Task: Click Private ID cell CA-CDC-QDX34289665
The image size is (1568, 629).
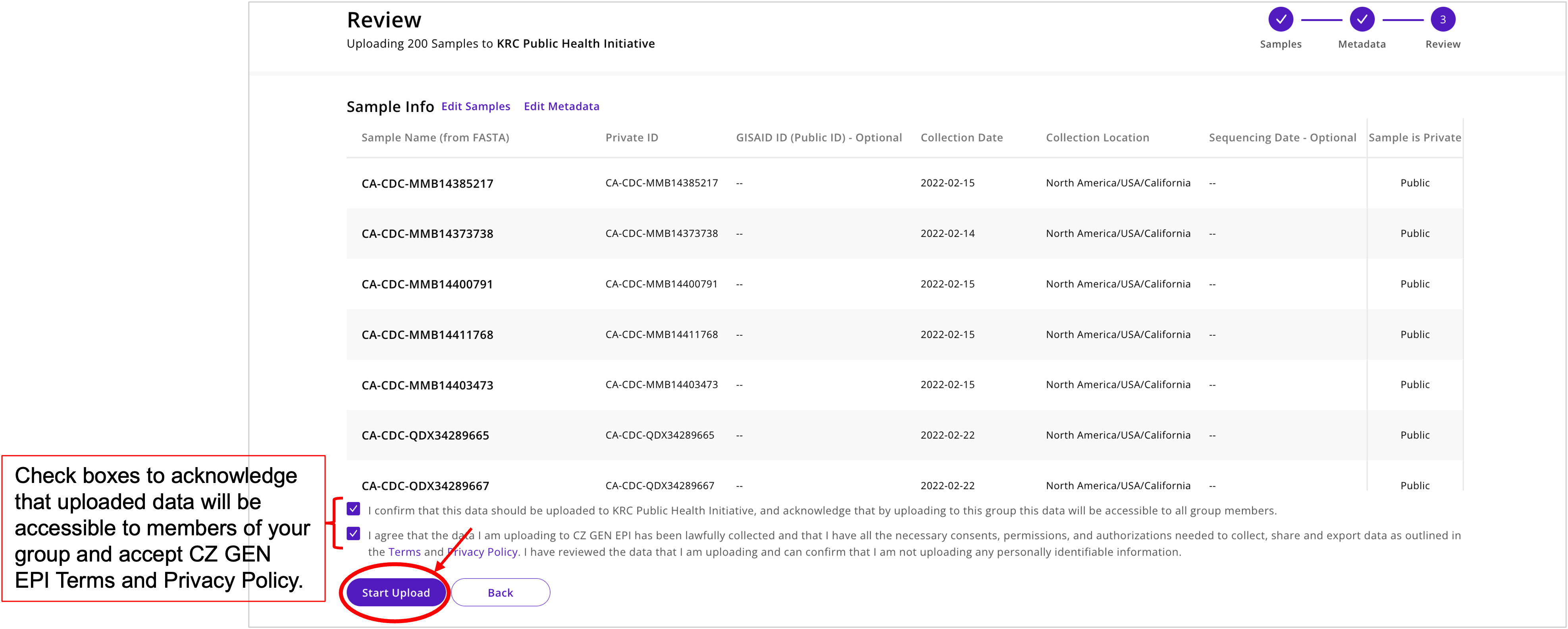Action: click(660, 435)
